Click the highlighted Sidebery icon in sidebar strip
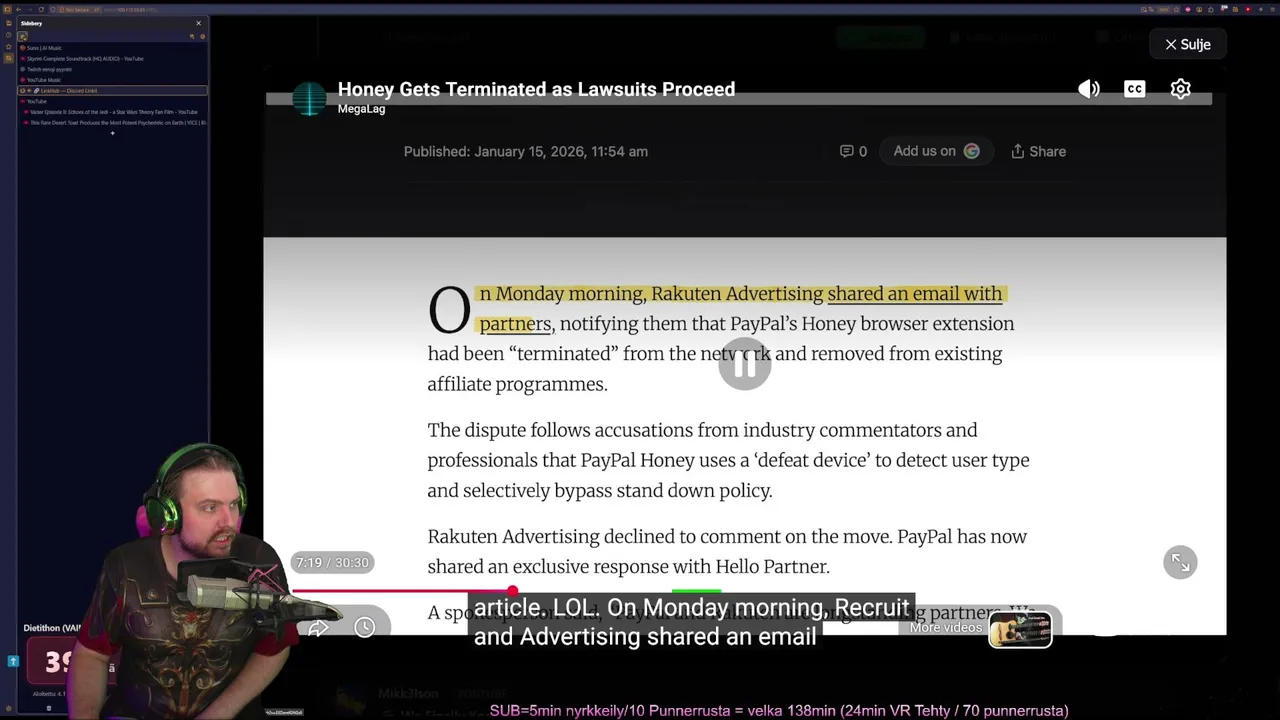Screen dimensions: 1280x720 [9, 59]
